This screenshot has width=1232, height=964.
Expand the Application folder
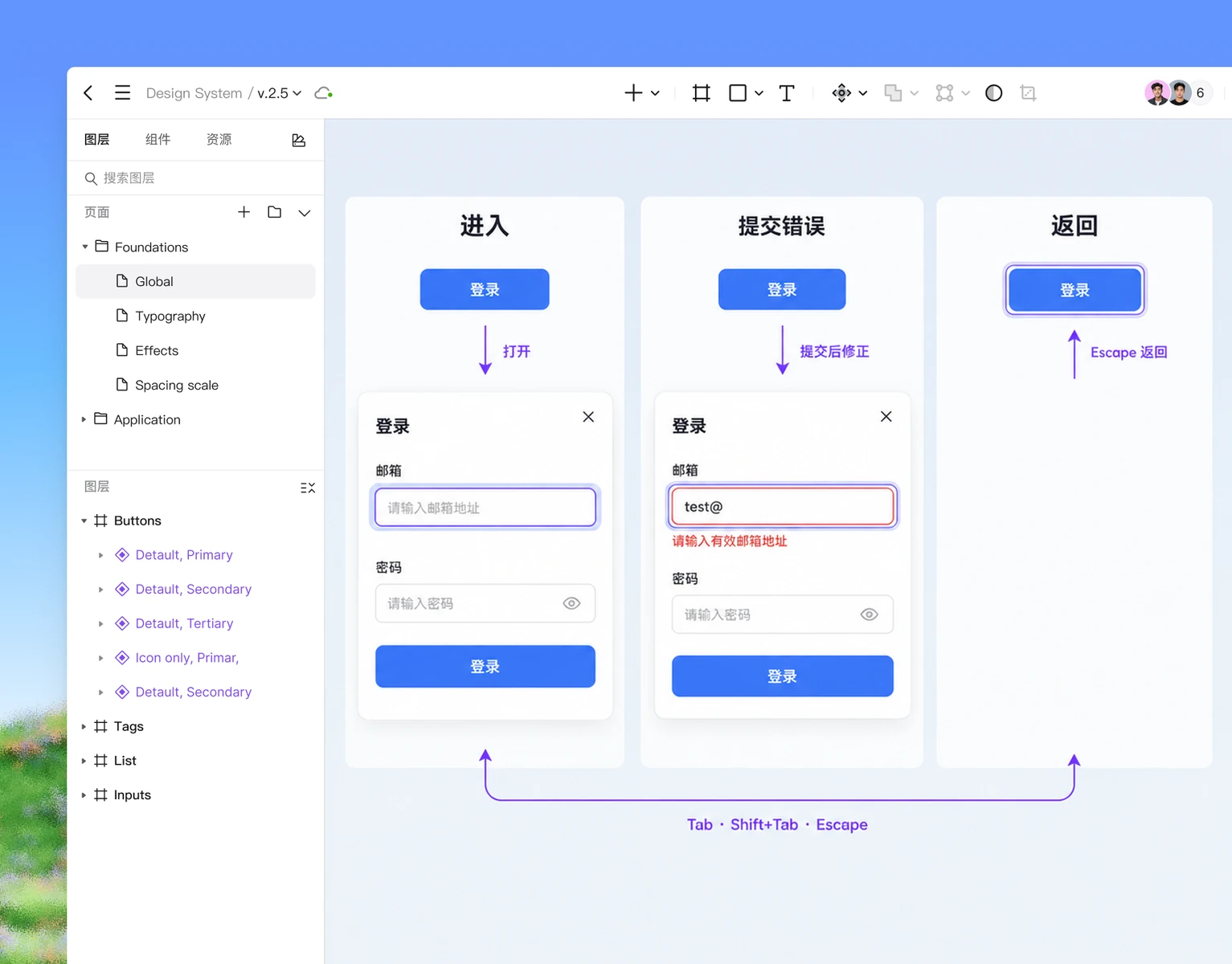tap(84, 419)
